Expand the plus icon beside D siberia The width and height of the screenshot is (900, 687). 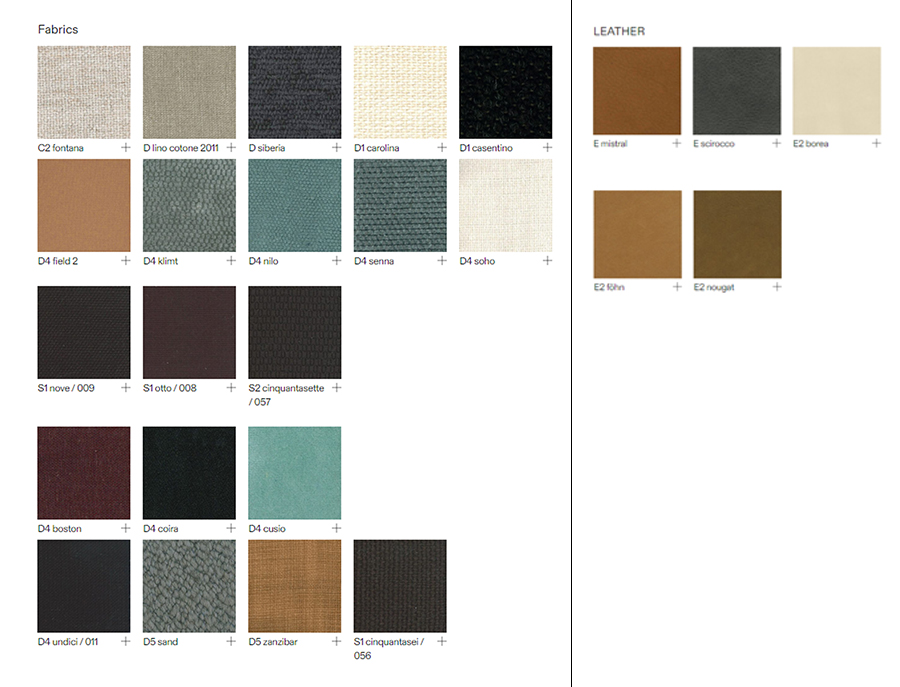coord(336,147)
